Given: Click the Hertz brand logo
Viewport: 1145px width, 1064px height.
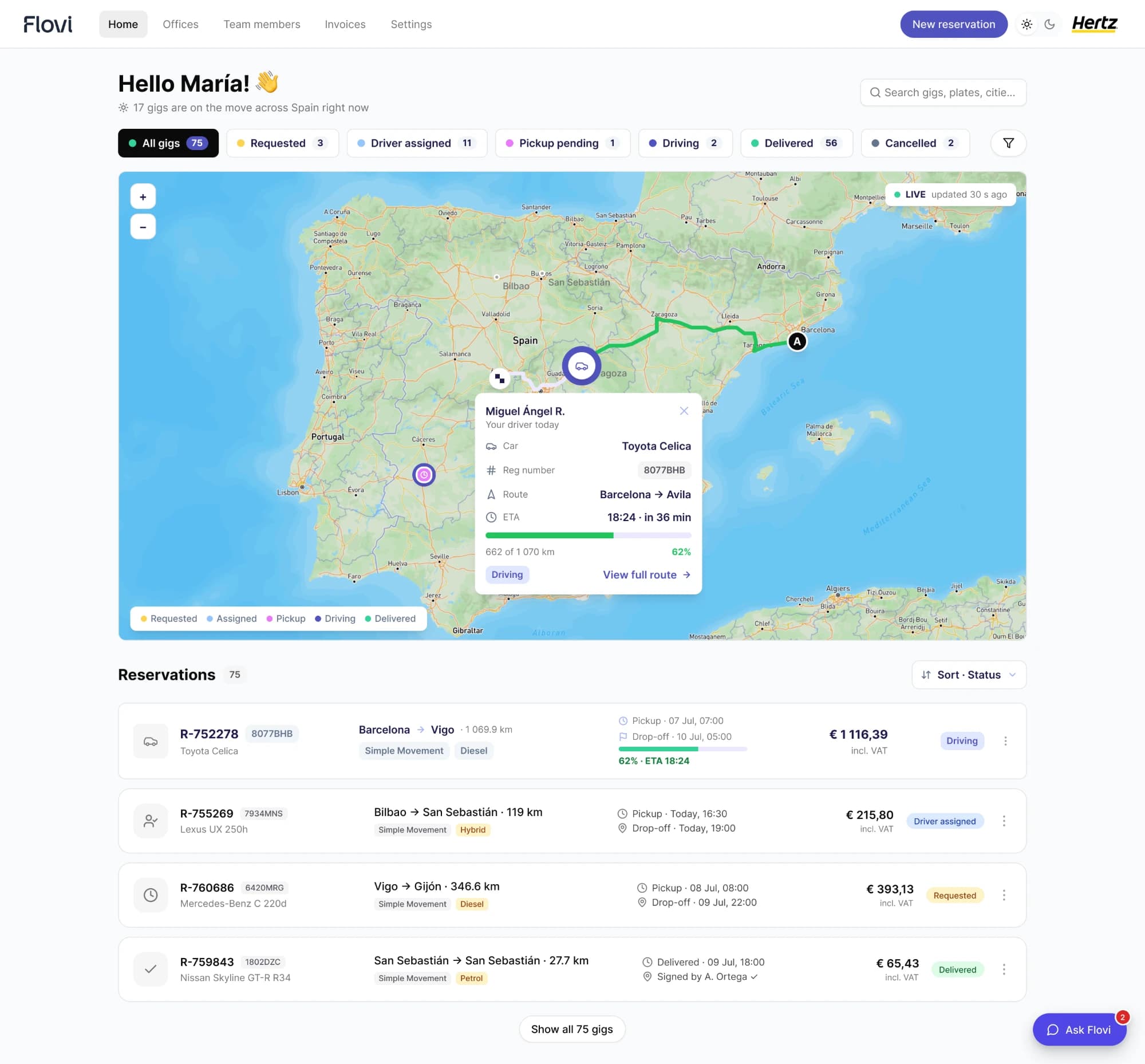Looking at the screenshot, I should [1095, 24].
